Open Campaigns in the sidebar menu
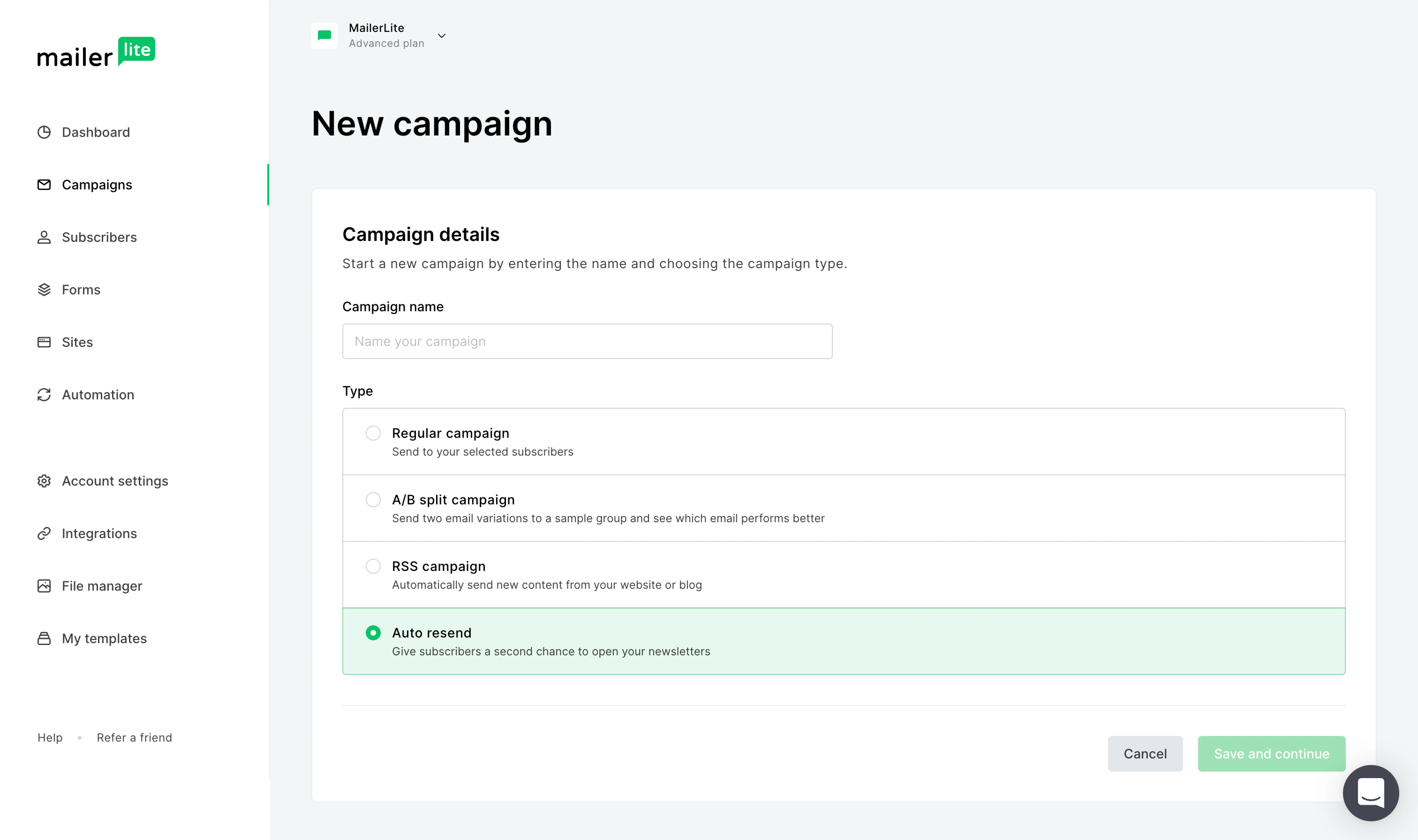This screenshot has height=840, width=1418. (97, 184)
